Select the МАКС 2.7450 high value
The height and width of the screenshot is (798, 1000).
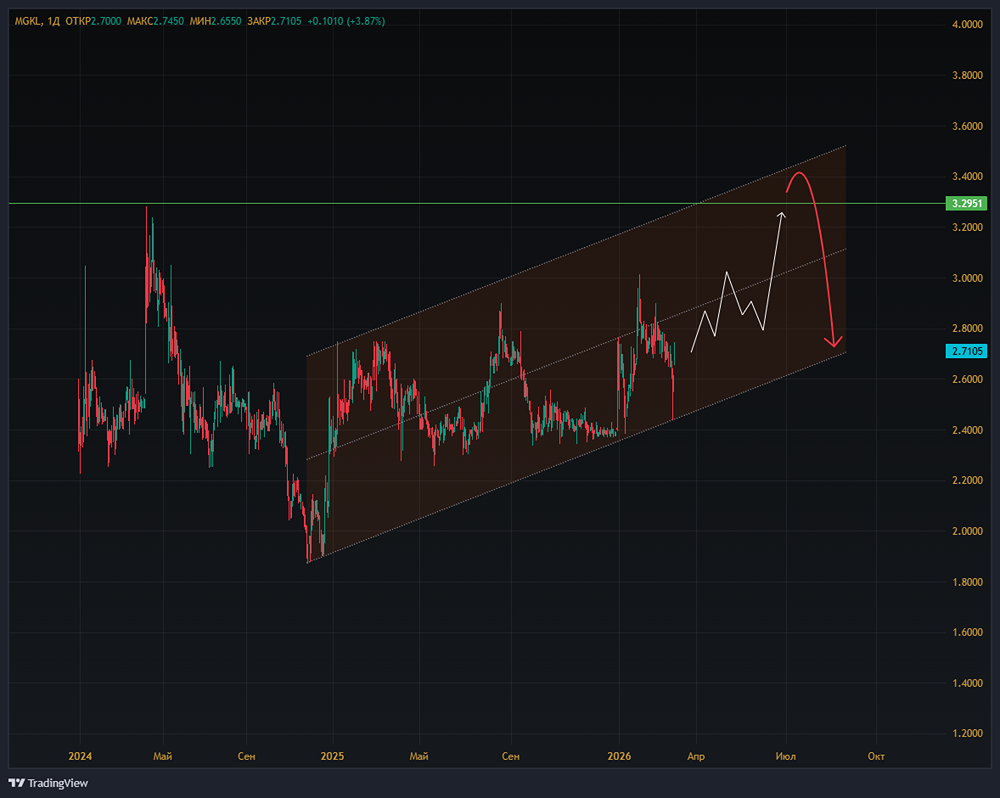[x=155, y=21]
